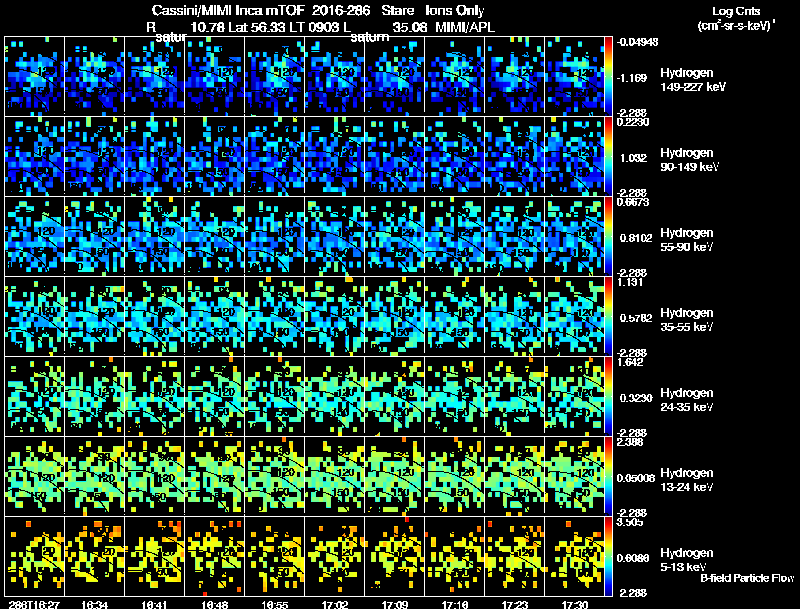Click the 'MIMI/APL' credit text
Image resolution: width=800 pixels, height=609 pixels.
[465, 27]
